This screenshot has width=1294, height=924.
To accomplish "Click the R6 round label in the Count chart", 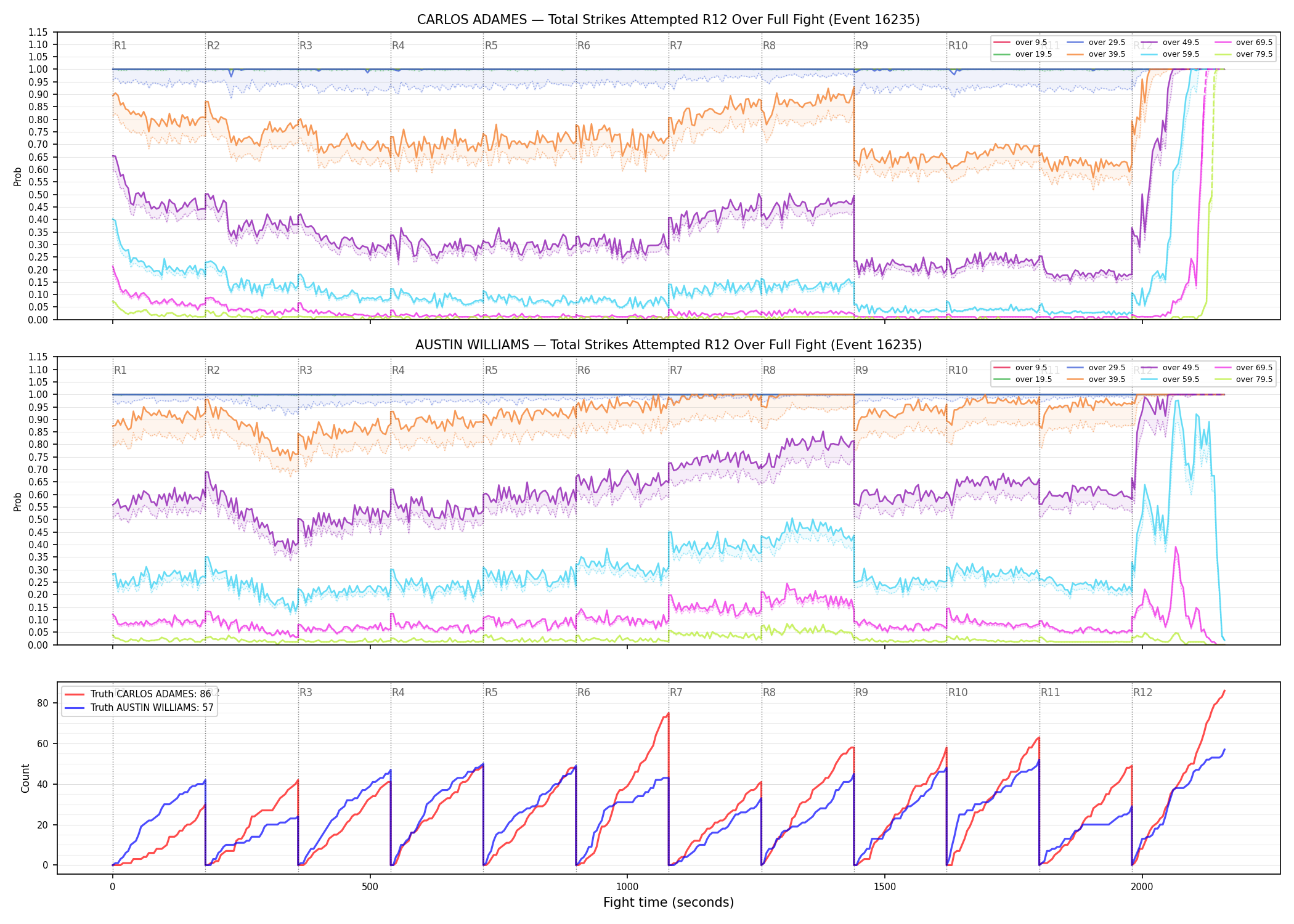I will click(x=584, y=692).
